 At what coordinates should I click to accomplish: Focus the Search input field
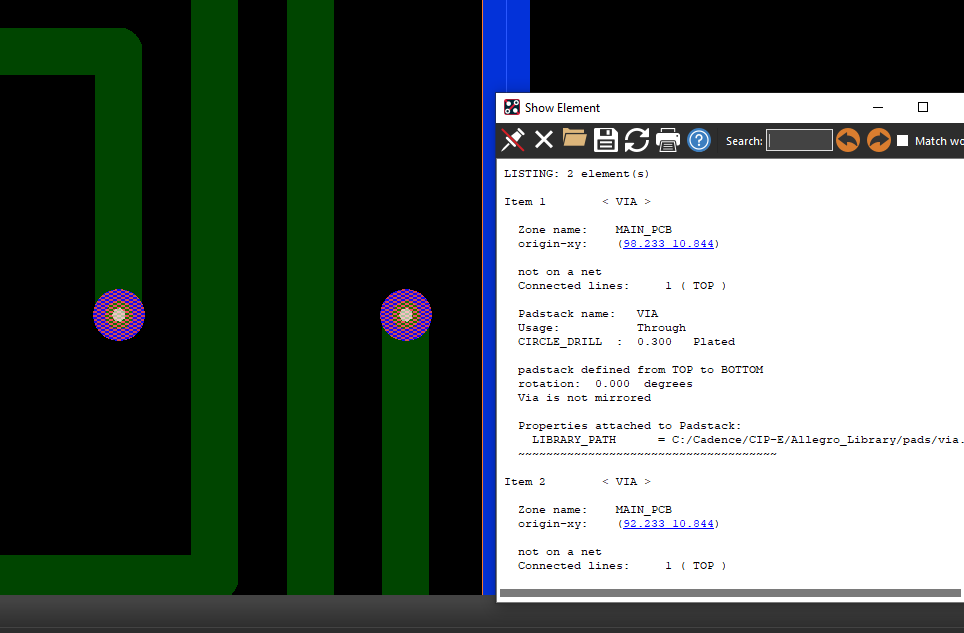pyautogui.click(x=799, y=140)
